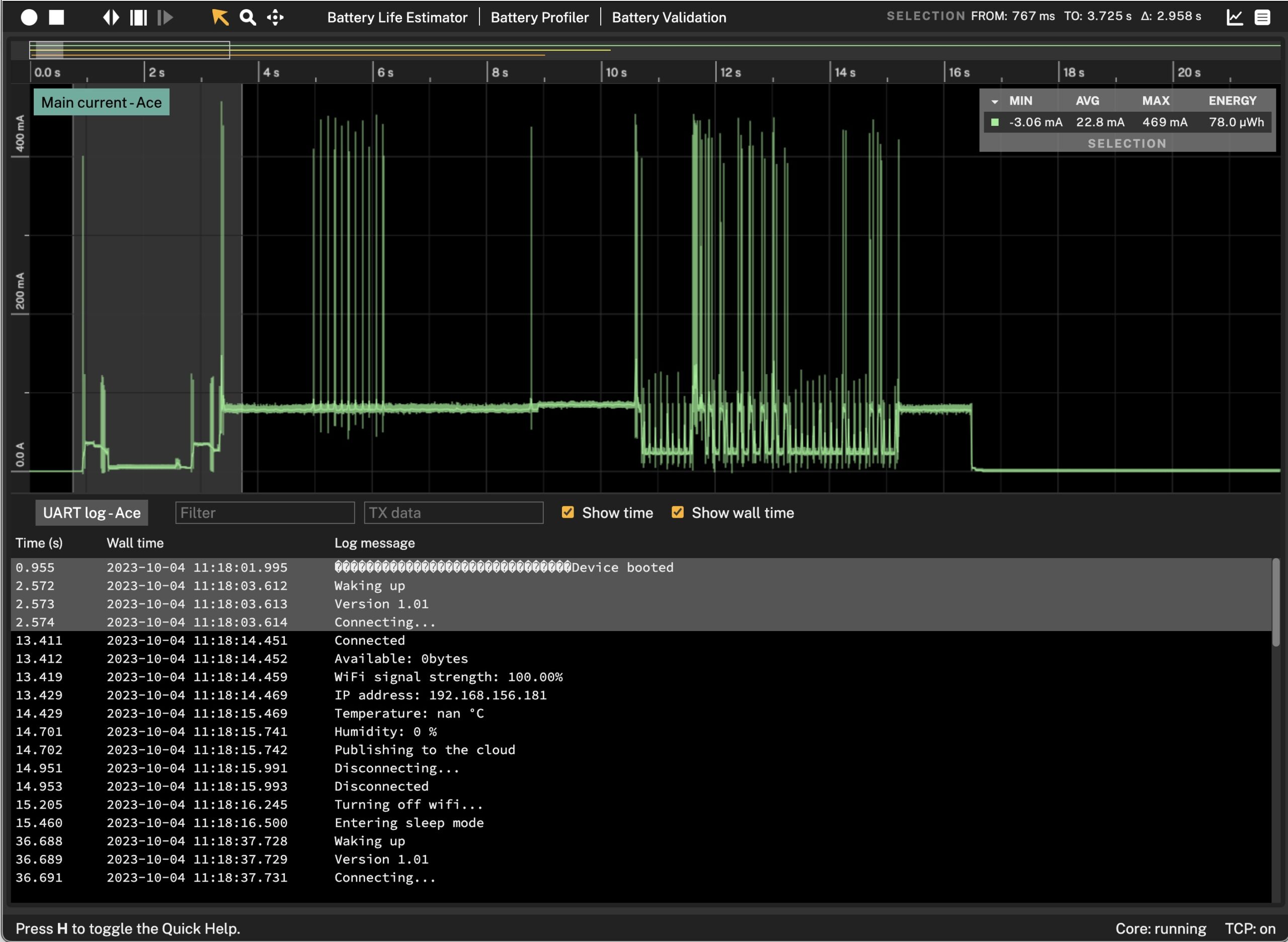Activate the selection arrow tool
Viewport: 1288px width, 942px height.
[x=220, y=18]
